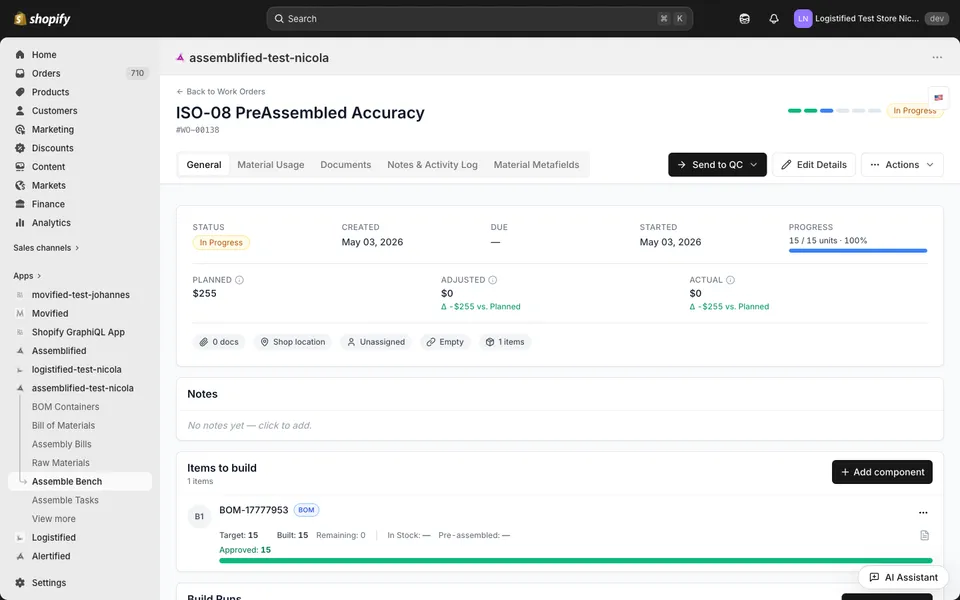Screen dimensions: 960x600
Task: Click the notes area to add a note
Action: click(x=560, y=426)
